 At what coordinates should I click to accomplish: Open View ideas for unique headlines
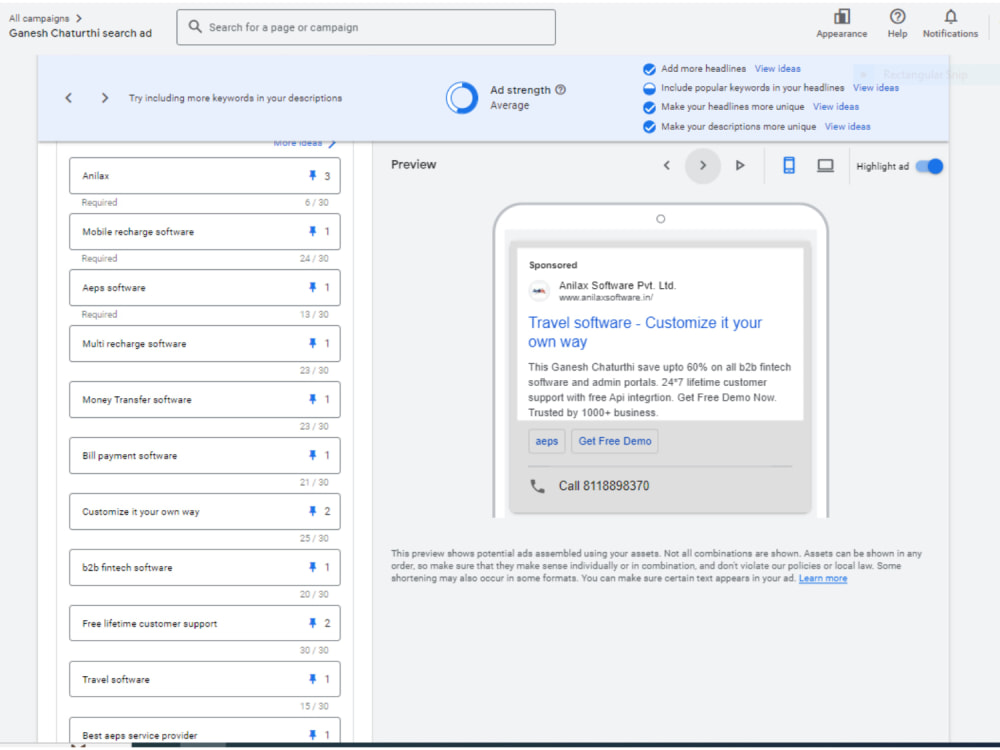pos(835,107)
